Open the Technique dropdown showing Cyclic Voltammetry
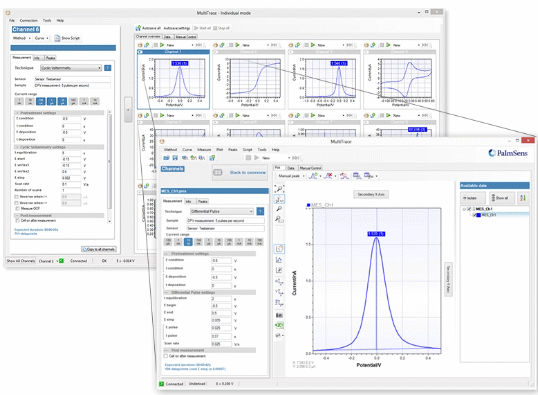538x395 pixels. 71,68
